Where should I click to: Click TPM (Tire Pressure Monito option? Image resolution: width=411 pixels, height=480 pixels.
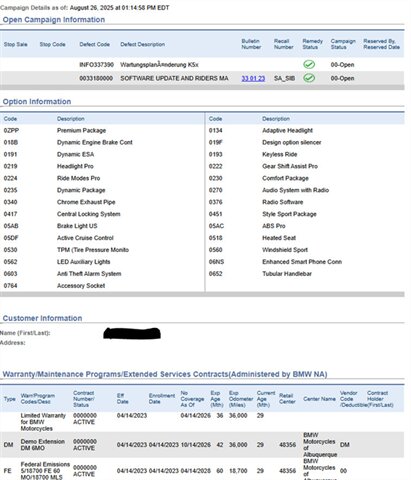click(93, 250)
